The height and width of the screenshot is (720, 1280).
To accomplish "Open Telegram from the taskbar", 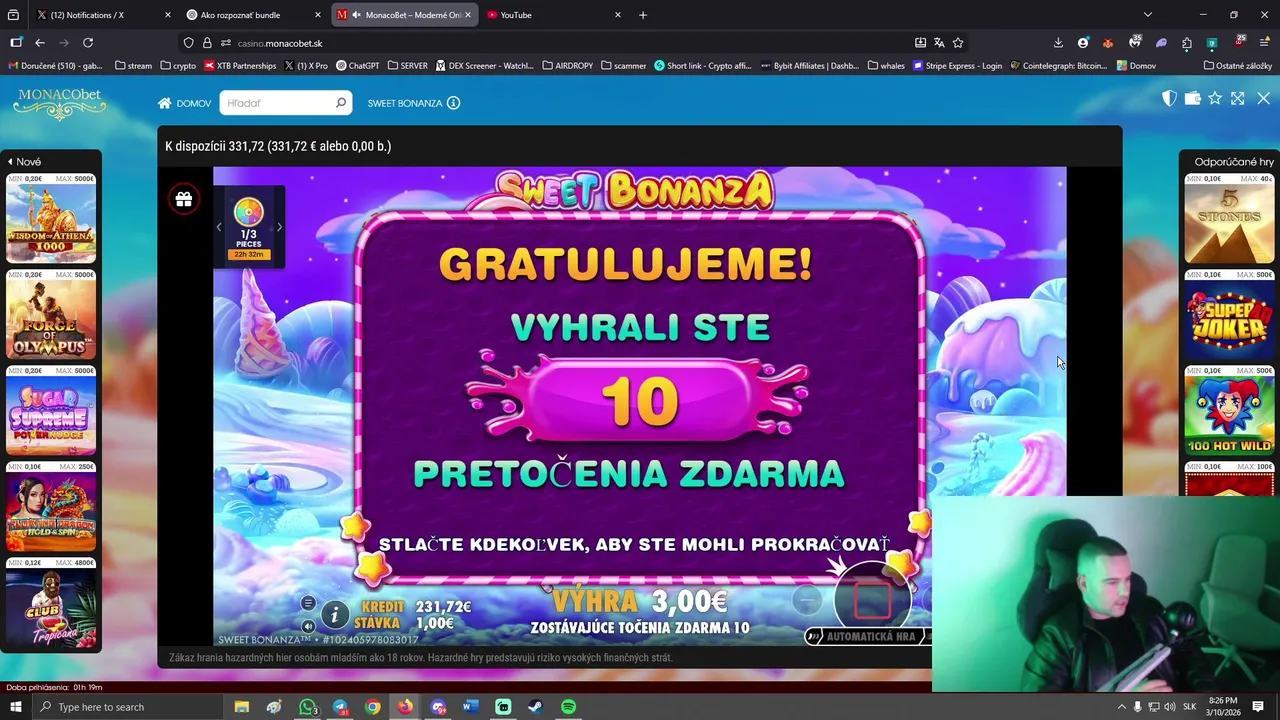I will [340, 707].
